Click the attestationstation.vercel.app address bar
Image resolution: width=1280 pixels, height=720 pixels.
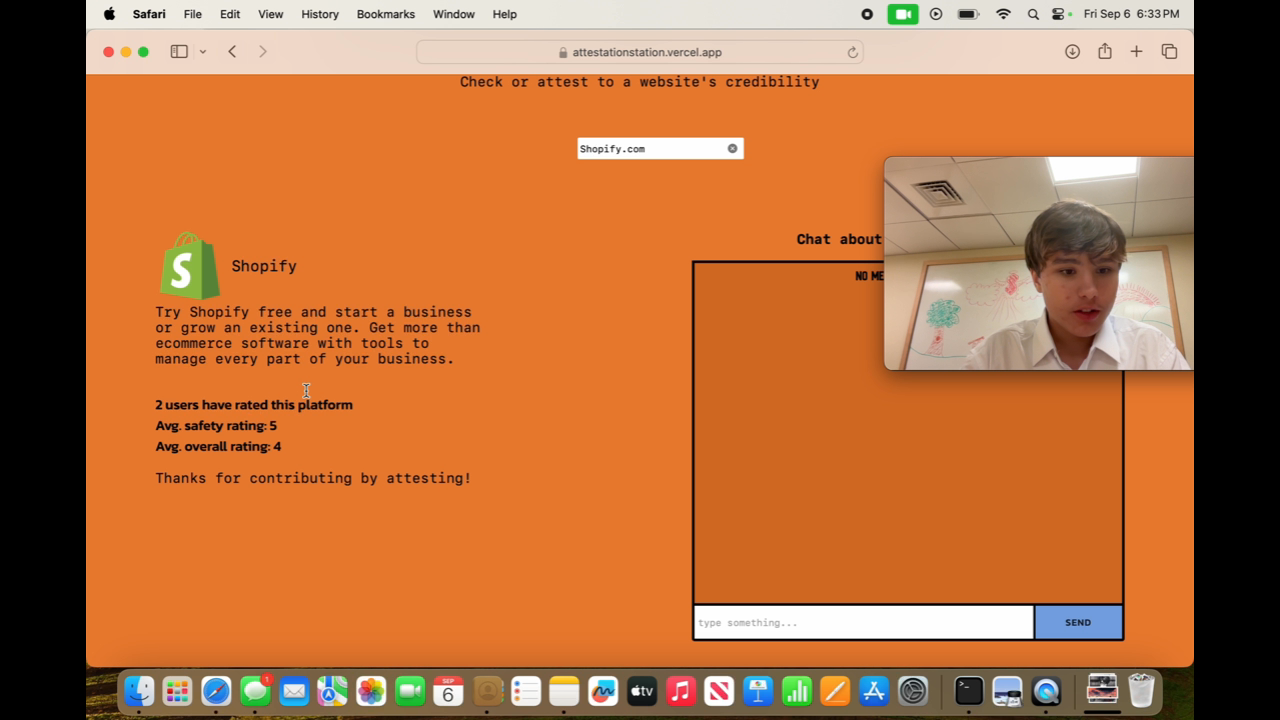pos(640,52)
